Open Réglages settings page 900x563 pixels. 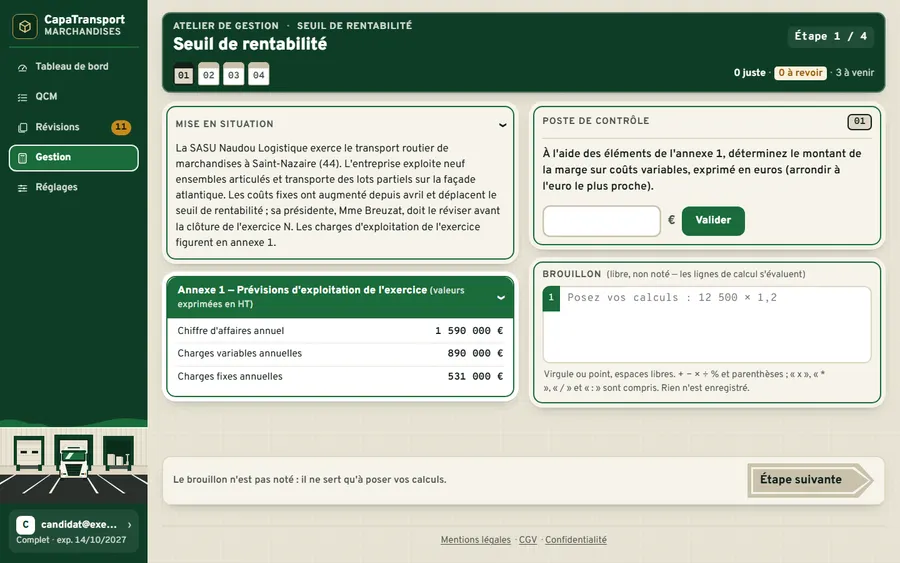(73, 187)
